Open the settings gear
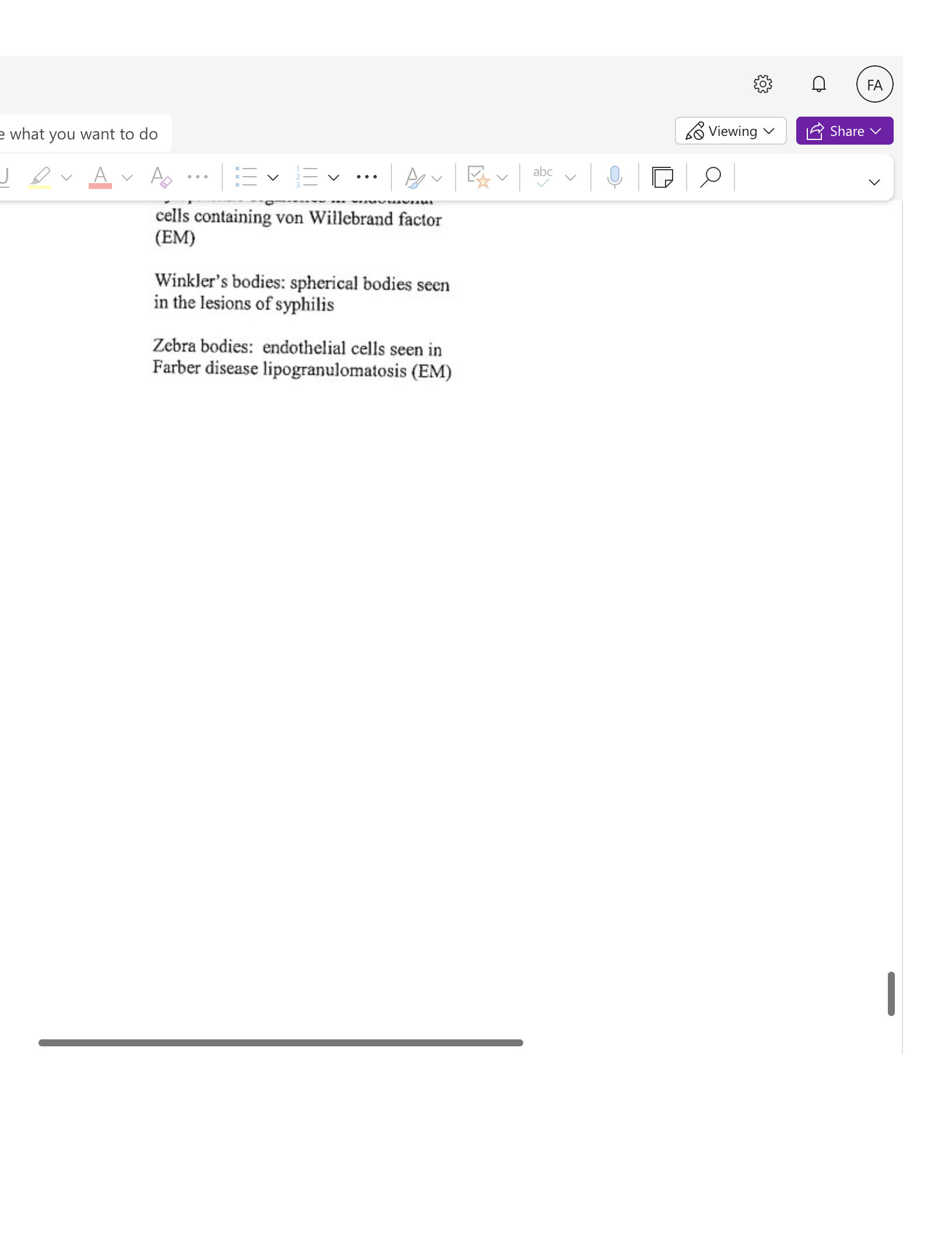 (x=762, y=84)
